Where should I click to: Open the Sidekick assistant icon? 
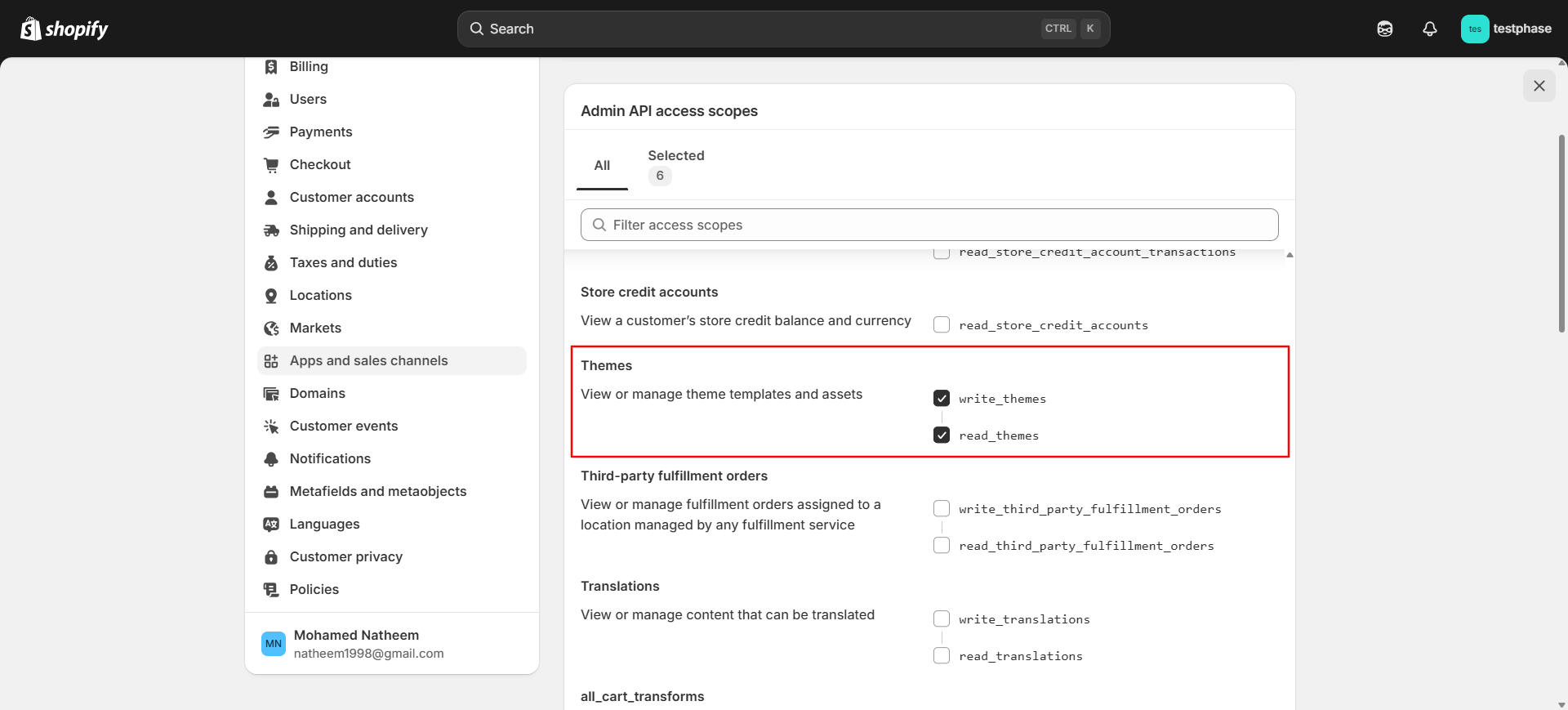coord(1384,29)
